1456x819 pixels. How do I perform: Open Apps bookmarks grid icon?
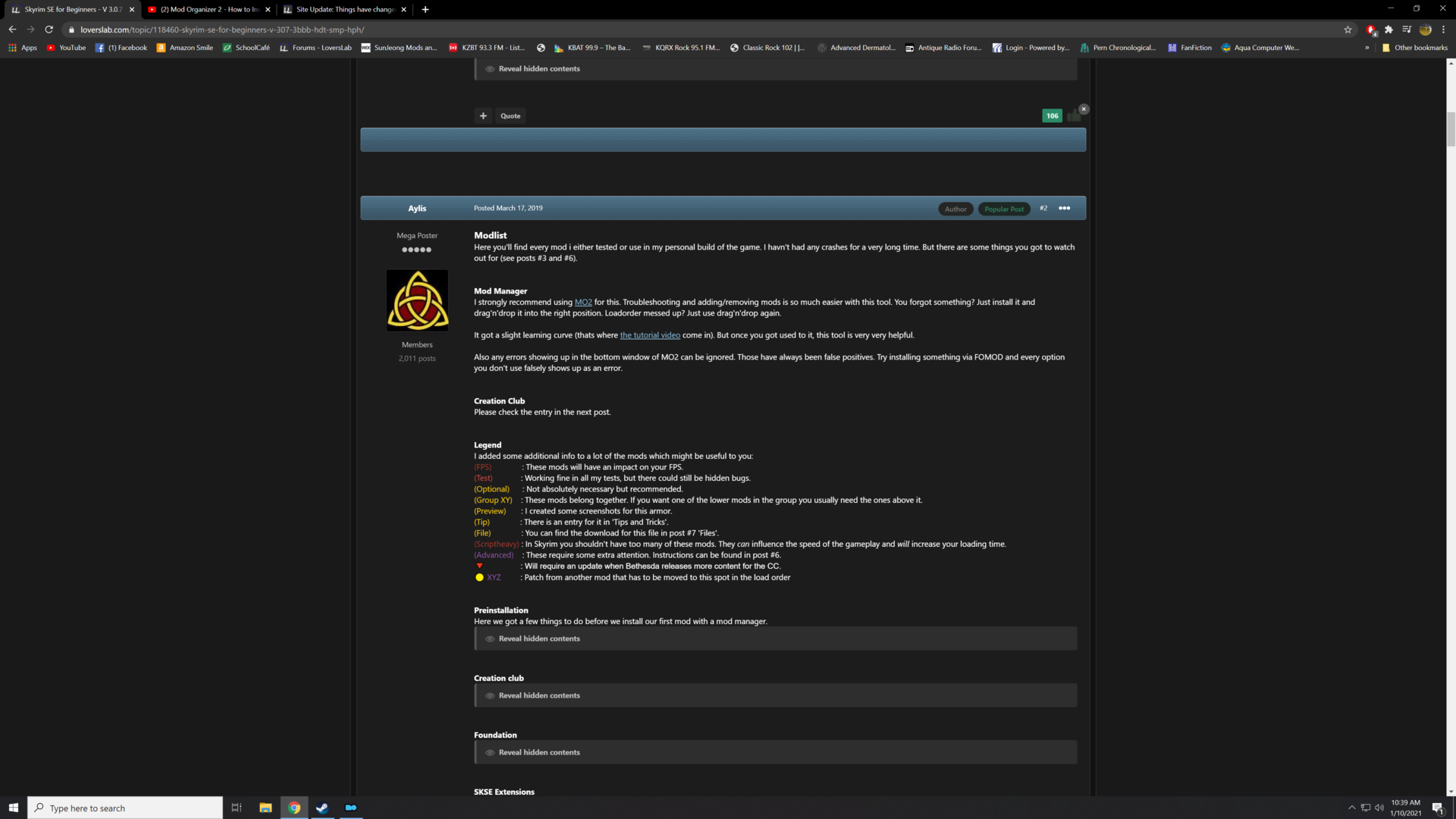coord(12,48)
